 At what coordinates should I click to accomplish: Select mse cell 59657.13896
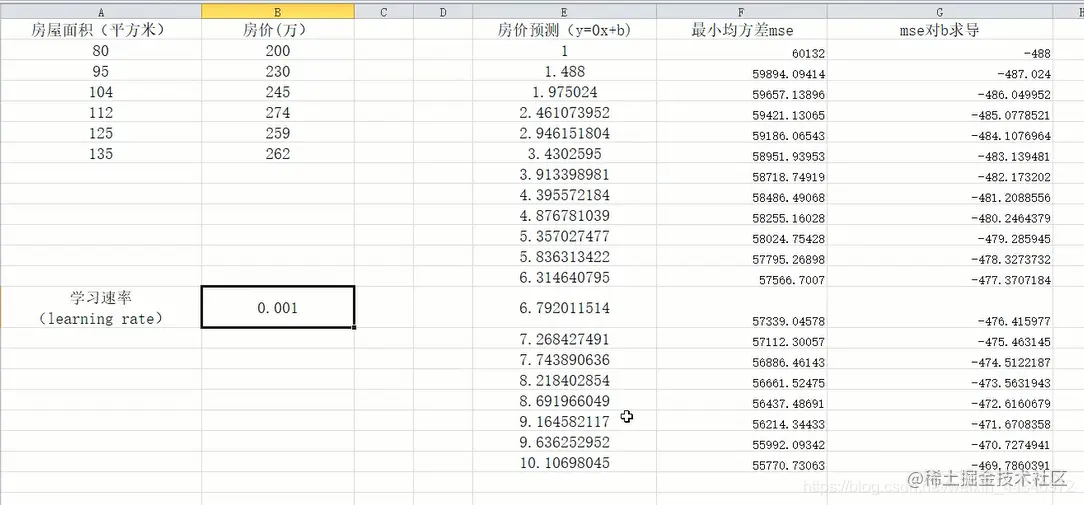[x=742, y=92]
